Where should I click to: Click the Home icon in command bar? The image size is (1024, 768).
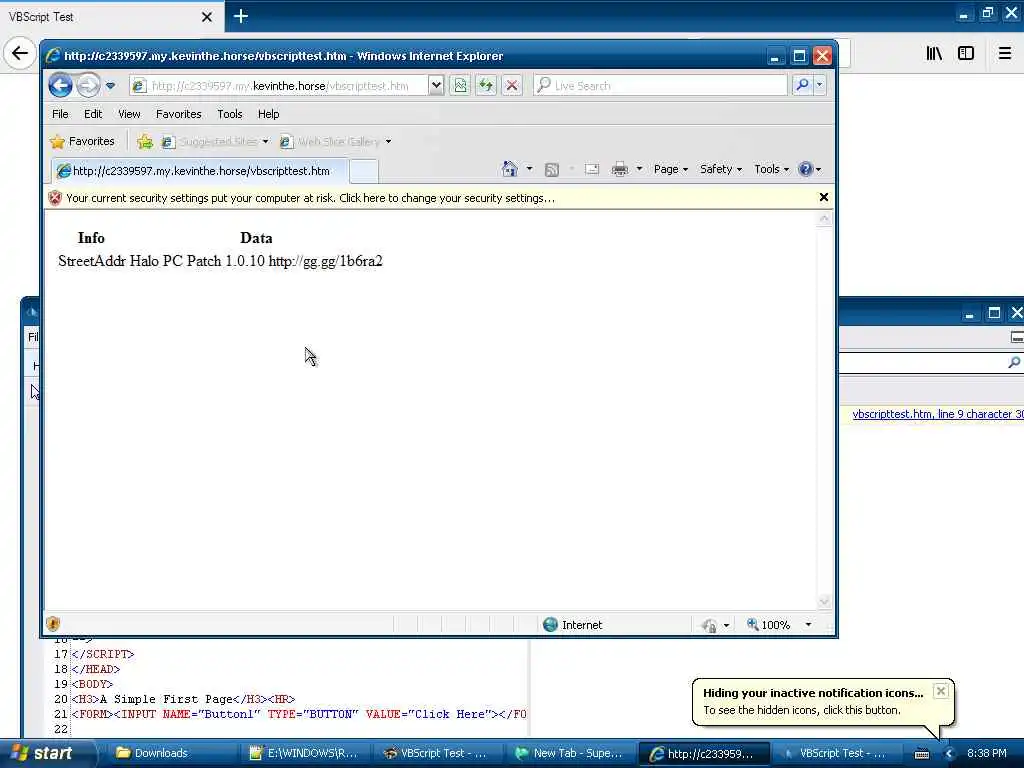[x=509, y=169]
